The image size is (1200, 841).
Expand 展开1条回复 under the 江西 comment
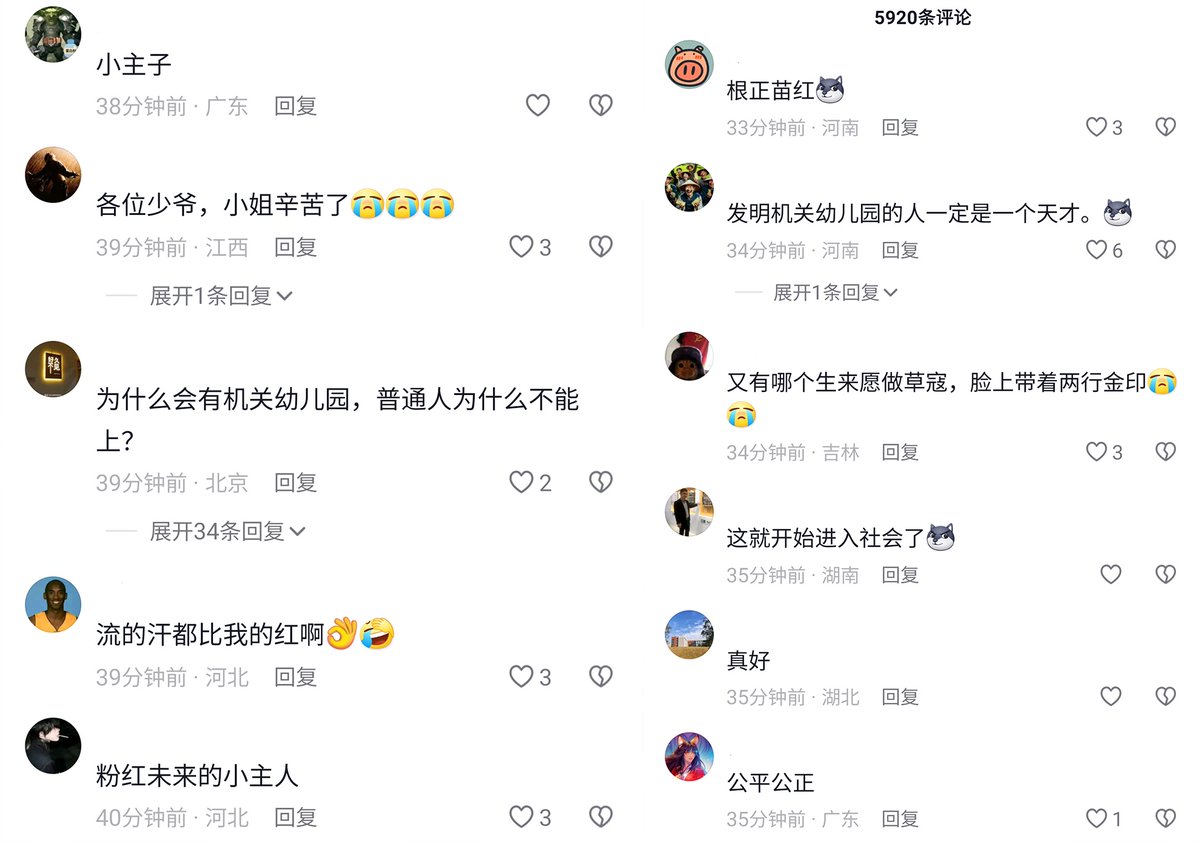pos(221,295)
